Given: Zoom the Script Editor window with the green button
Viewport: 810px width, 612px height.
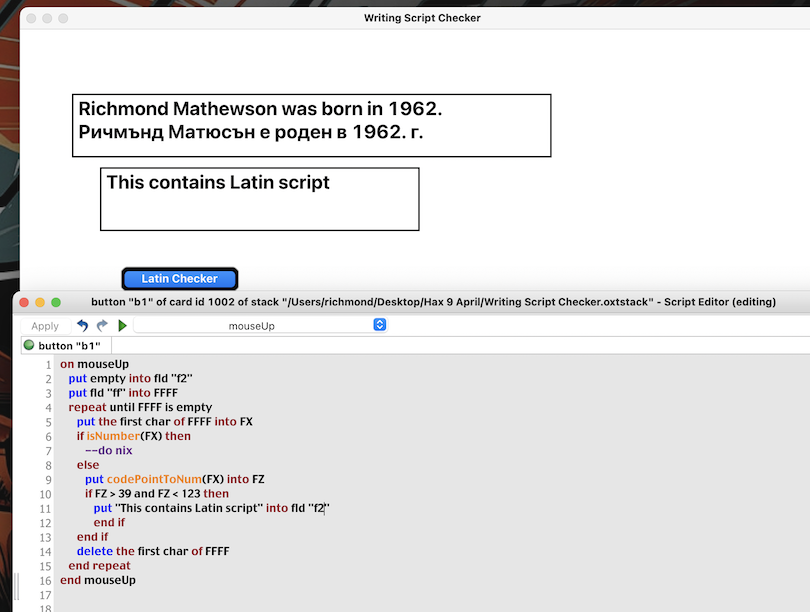Looking at the screenshot, I should tap(56, 302).
